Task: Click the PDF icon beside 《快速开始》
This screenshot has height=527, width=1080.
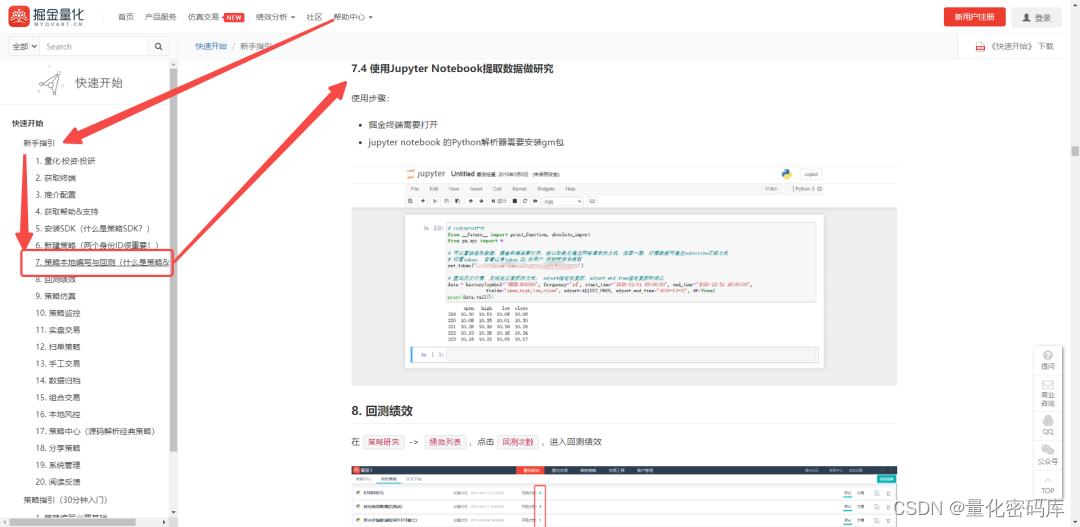Action: pos(979,47)
